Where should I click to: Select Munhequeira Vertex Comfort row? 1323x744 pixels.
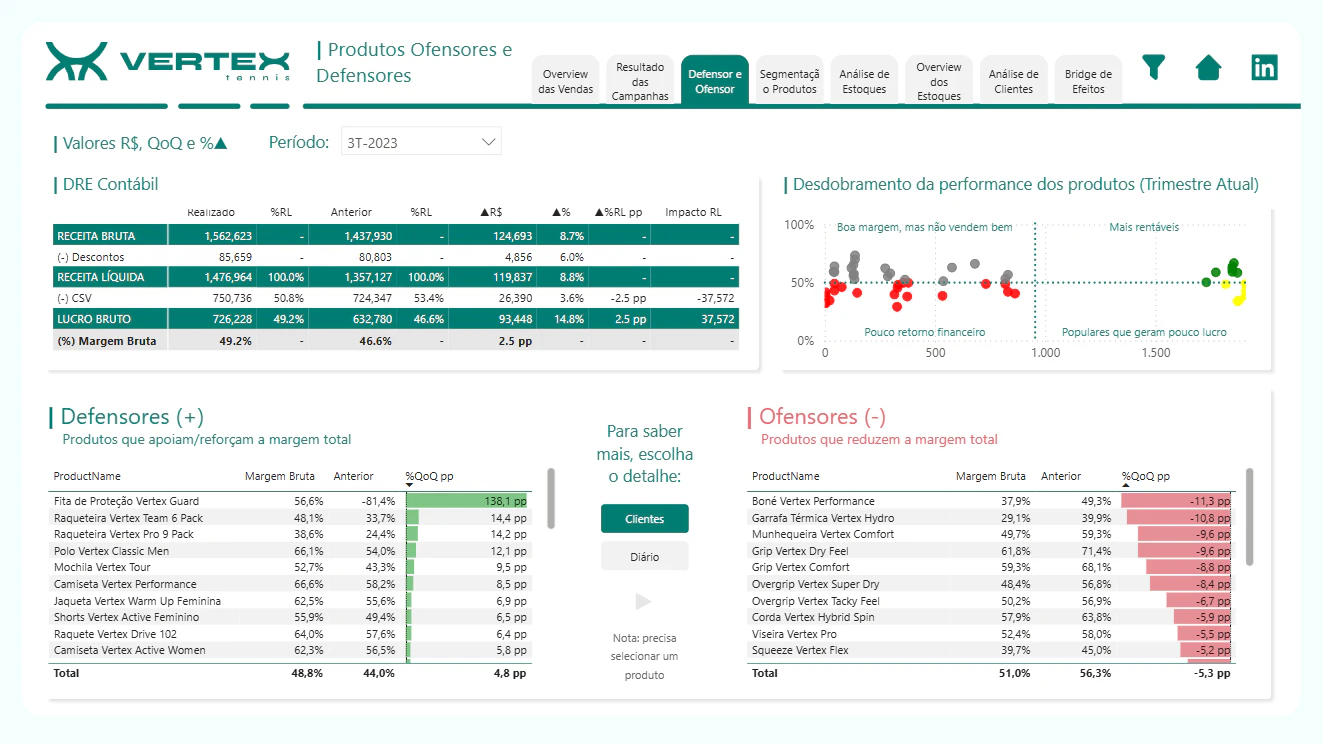point(991,534)
